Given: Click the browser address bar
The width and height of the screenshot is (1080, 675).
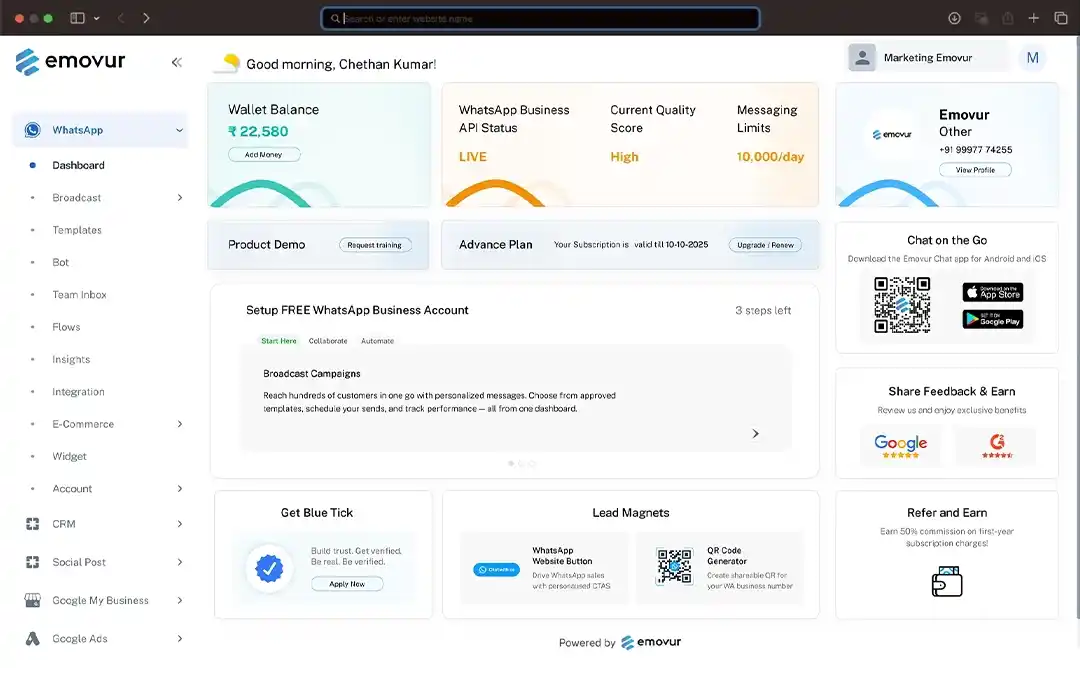Looking at the screenshot, I should point(540,18).
